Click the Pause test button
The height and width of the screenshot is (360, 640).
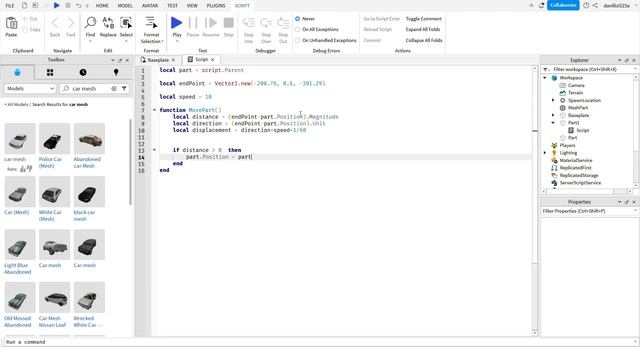tap(193, 23)
